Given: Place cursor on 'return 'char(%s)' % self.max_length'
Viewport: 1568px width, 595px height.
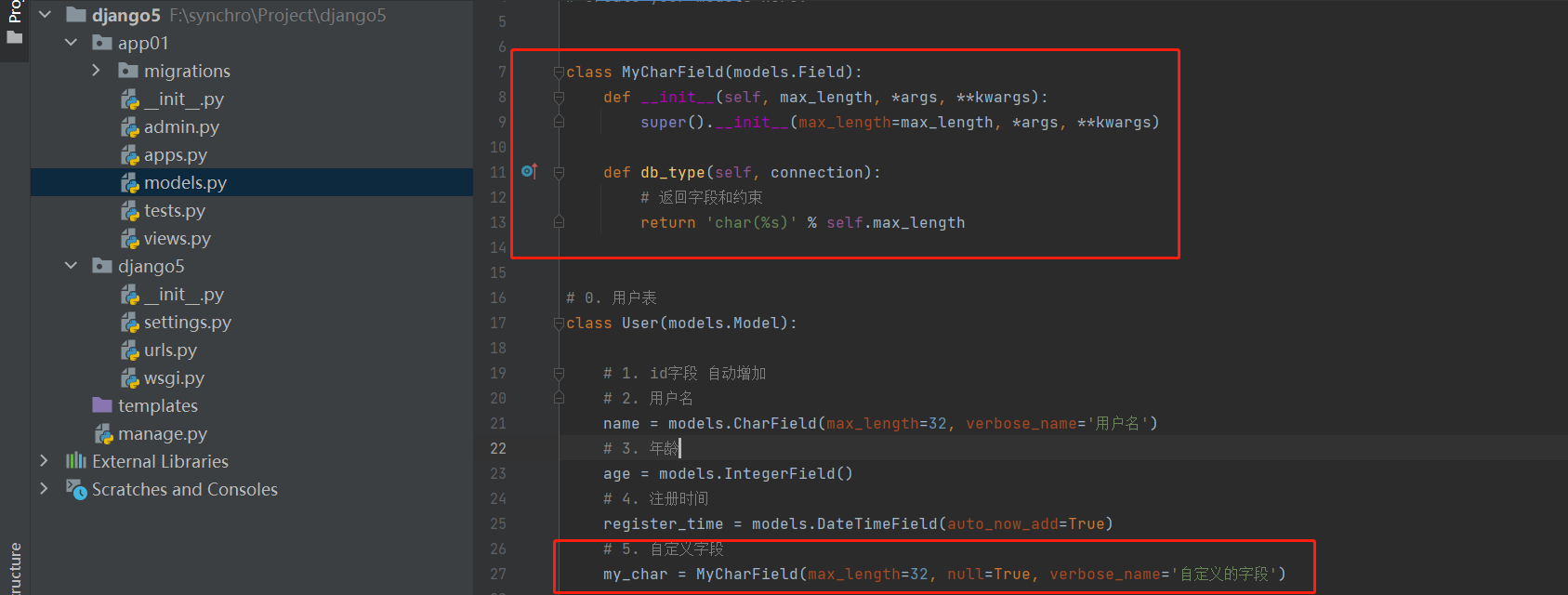Looking at the screenshot, I should [802, 222].
